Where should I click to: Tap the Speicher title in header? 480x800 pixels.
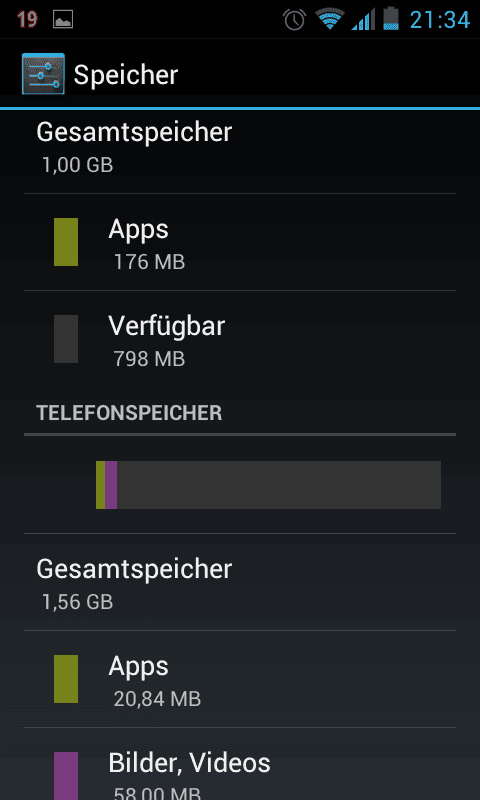126,76
